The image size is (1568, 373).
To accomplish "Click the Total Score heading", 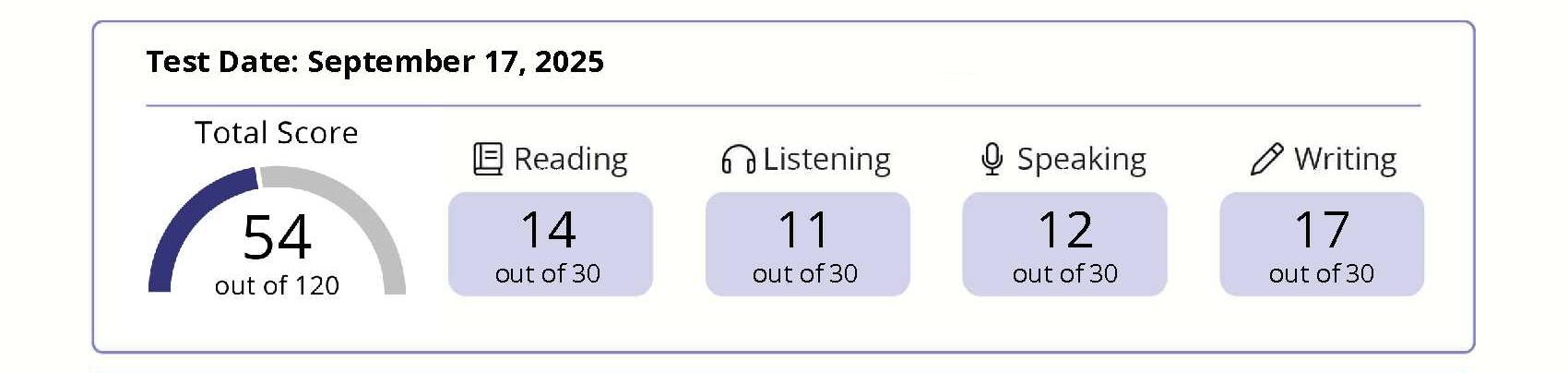I will point(276,133).
